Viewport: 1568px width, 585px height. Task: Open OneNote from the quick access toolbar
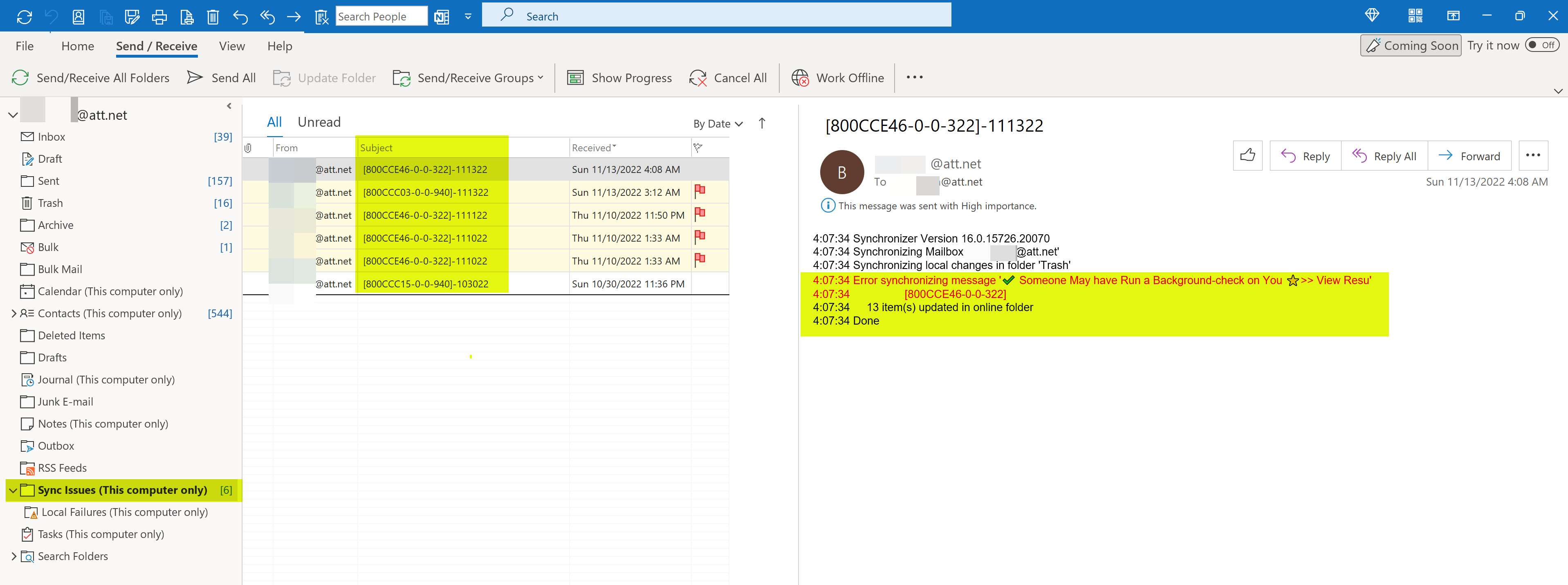(x=442, y=16)
